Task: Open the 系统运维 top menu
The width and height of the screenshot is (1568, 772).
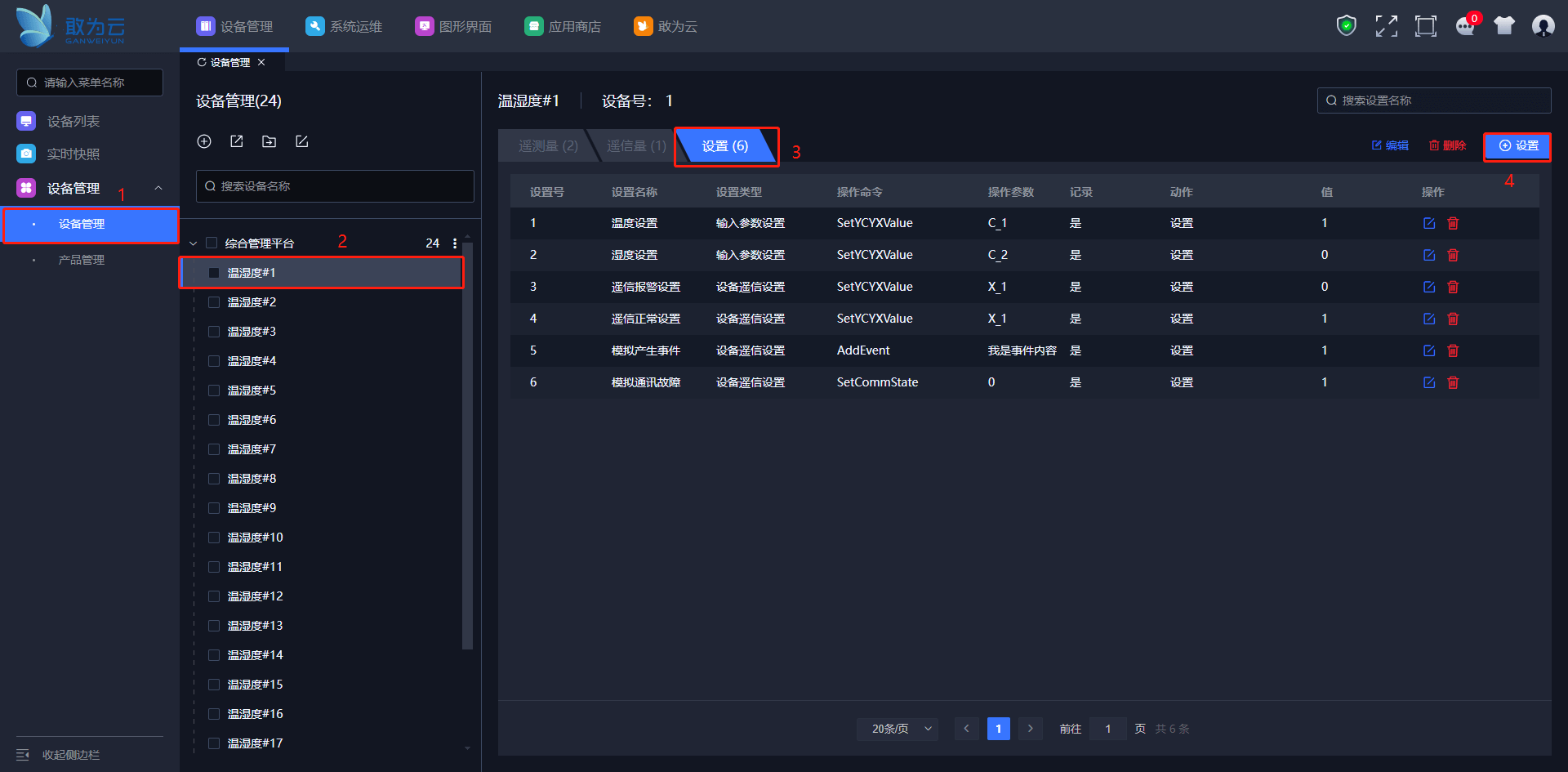Action: (344, 26)
